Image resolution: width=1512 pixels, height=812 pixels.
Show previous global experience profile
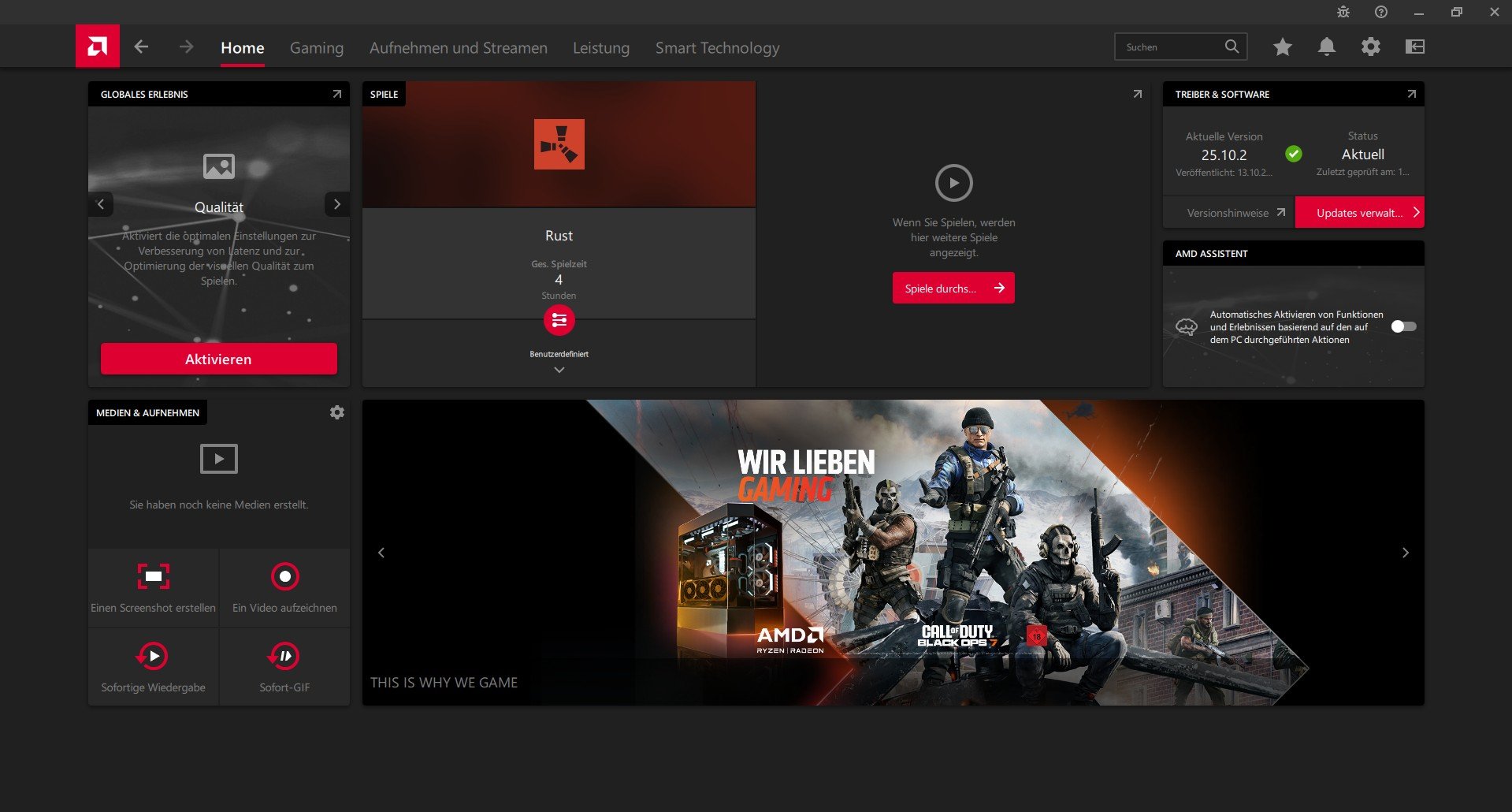tap(101, 204)
